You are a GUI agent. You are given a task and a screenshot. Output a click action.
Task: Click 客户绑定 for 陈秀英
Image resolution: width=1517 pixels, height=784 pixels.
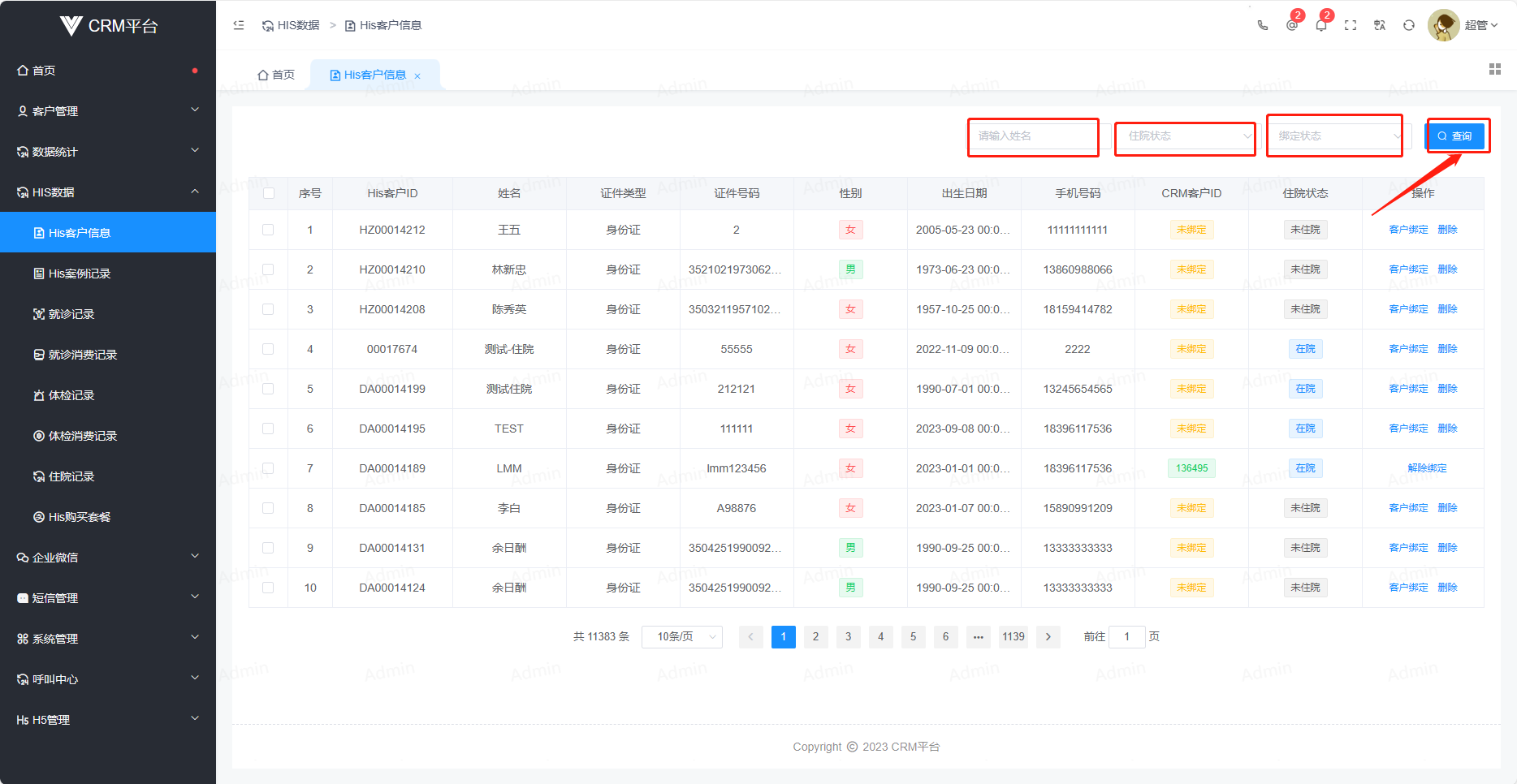click(x=1408, y=309)
